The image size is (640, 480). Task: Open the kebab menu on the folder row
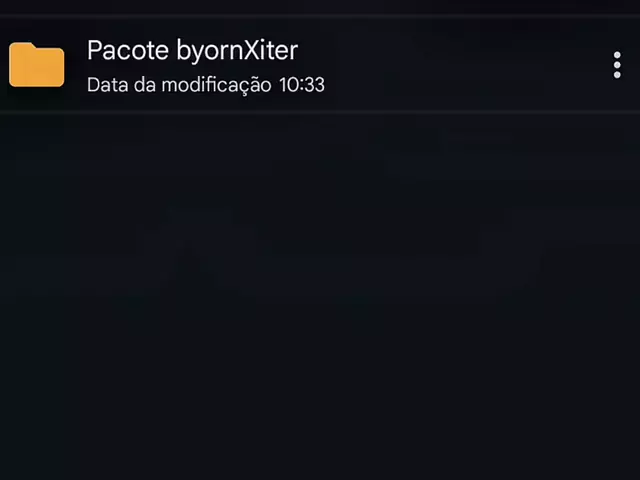[x=617, y=64]
